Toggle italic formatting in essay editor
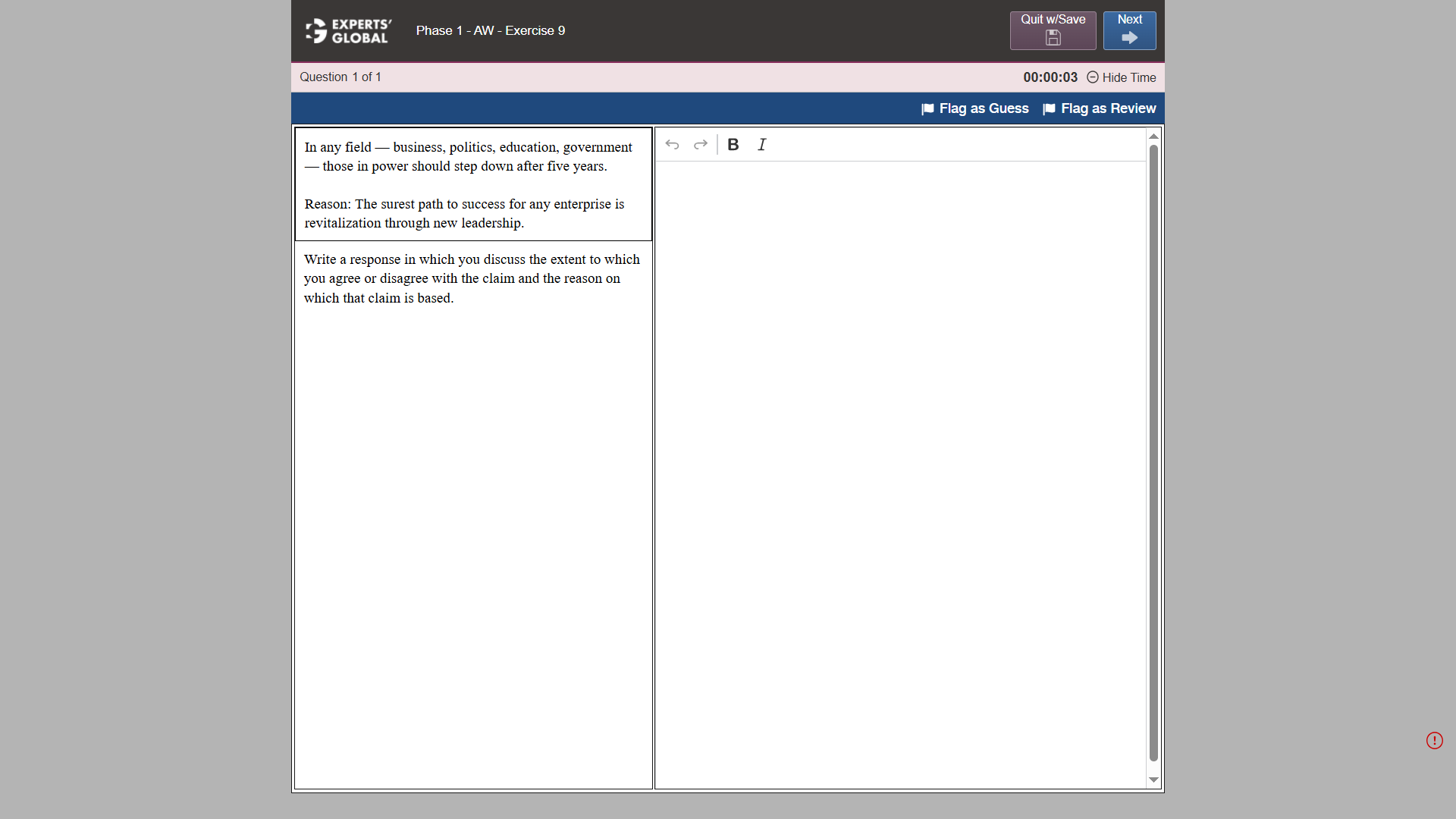 pyautogui.click(x=762, y=144)
